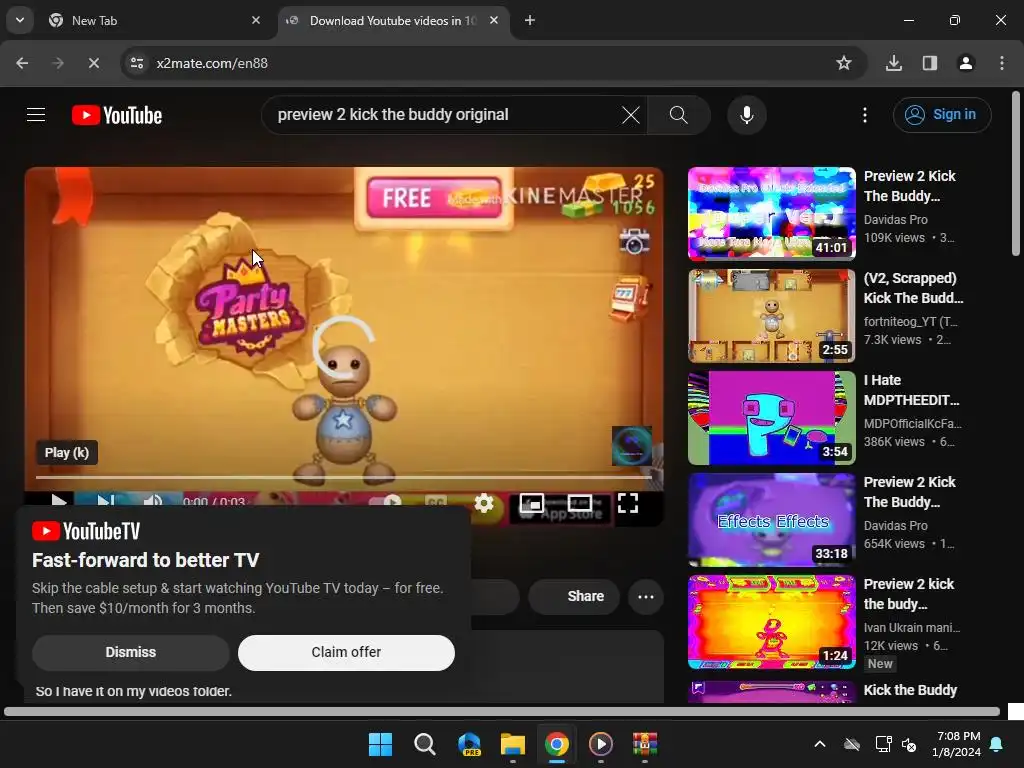Open the clock showing 7:08 PM
Screen dimensions: 1024x768
(958, 744)
